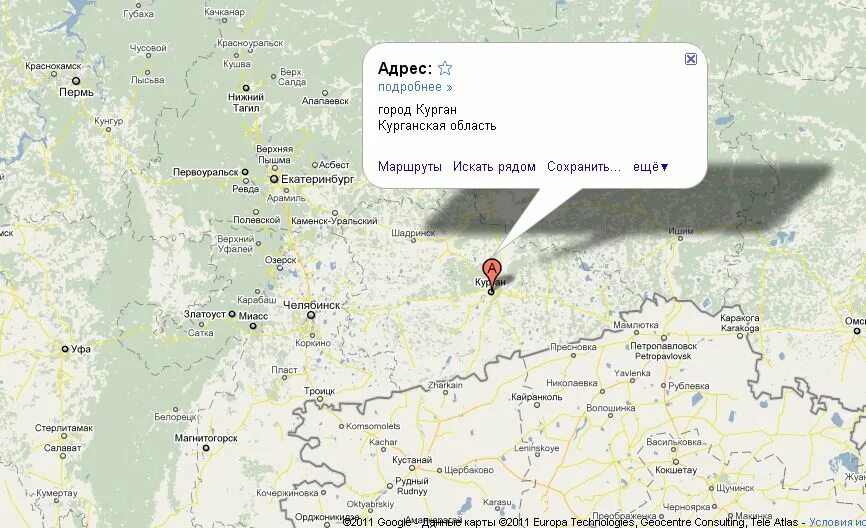Select the Нижний Тагил city marker
866x528 pixels.
246,88
